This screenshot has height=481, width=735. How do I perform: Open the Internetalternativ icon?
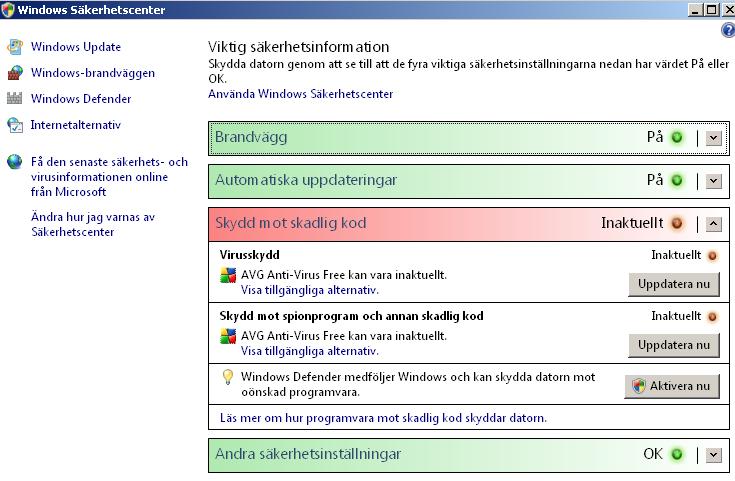[15, 125]
